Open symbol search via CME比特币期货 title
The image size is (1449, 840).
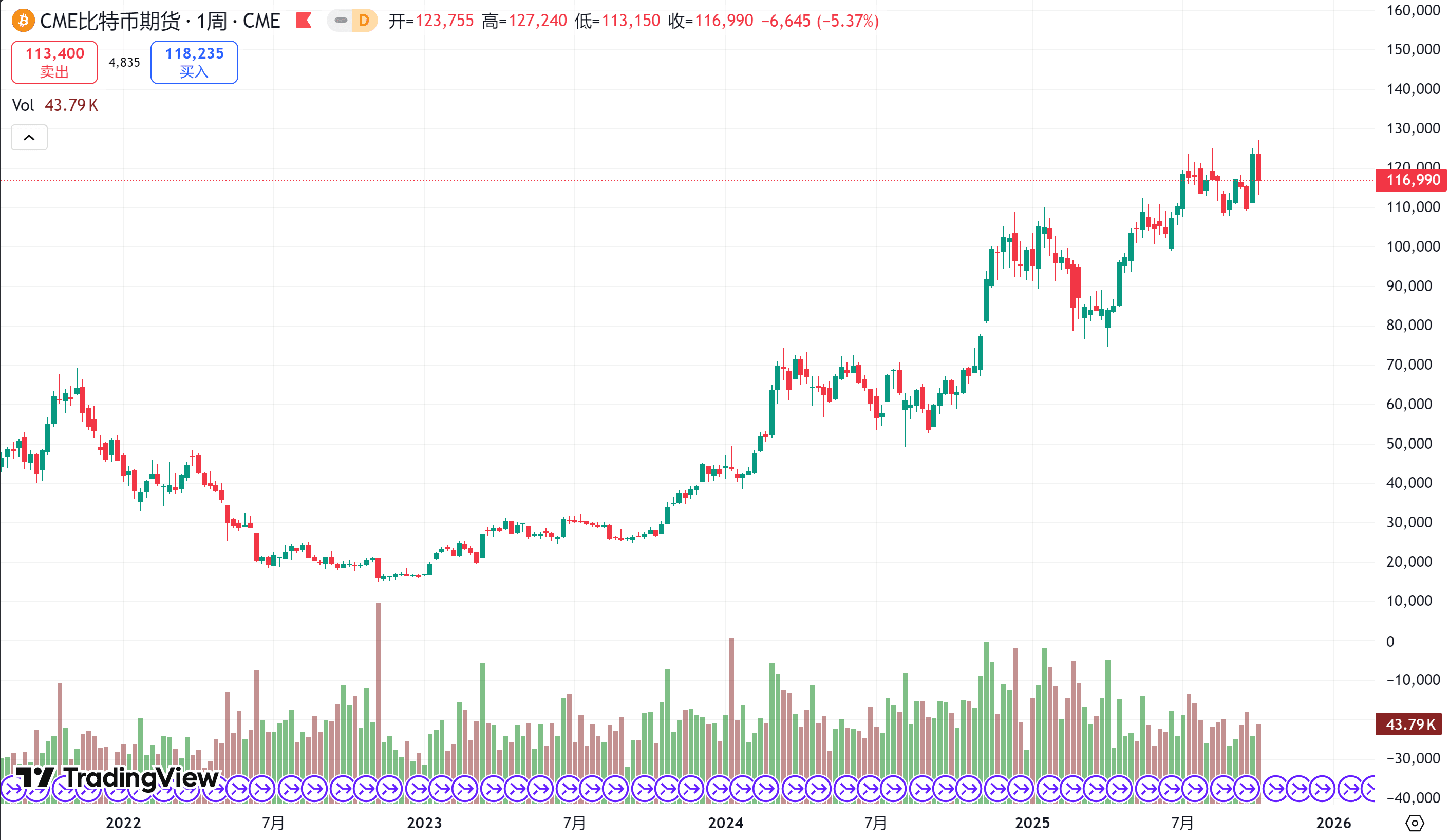pos(109,21)
